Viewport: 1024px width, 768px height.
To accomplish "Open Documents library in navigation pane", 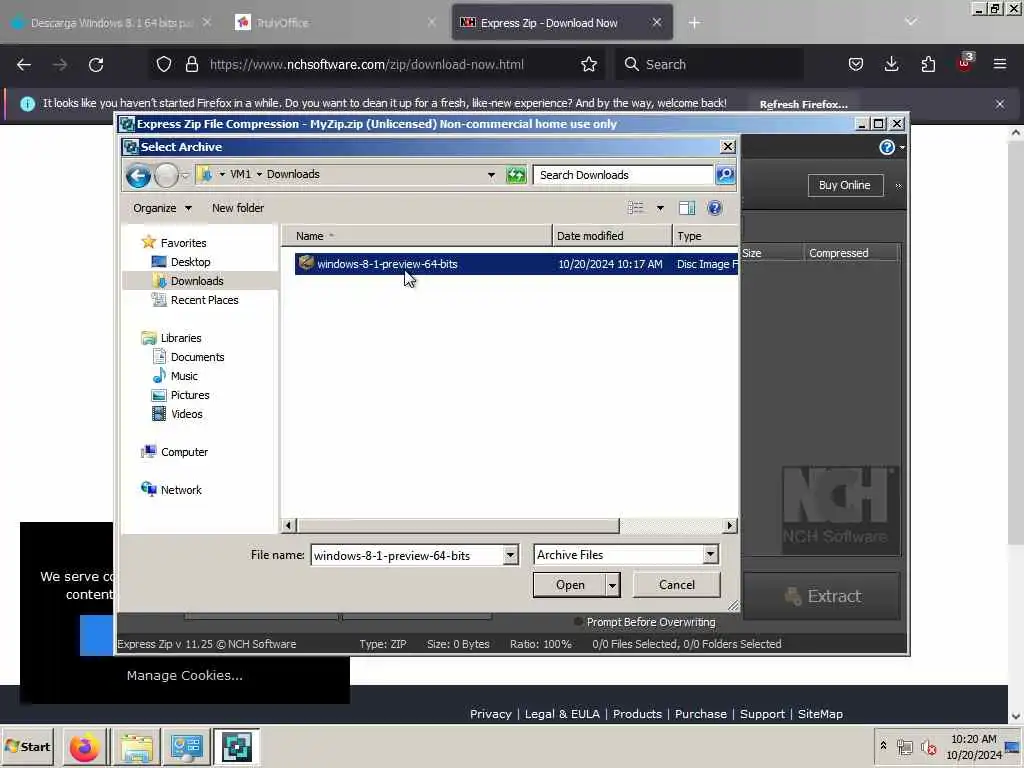I will [197, 357].
